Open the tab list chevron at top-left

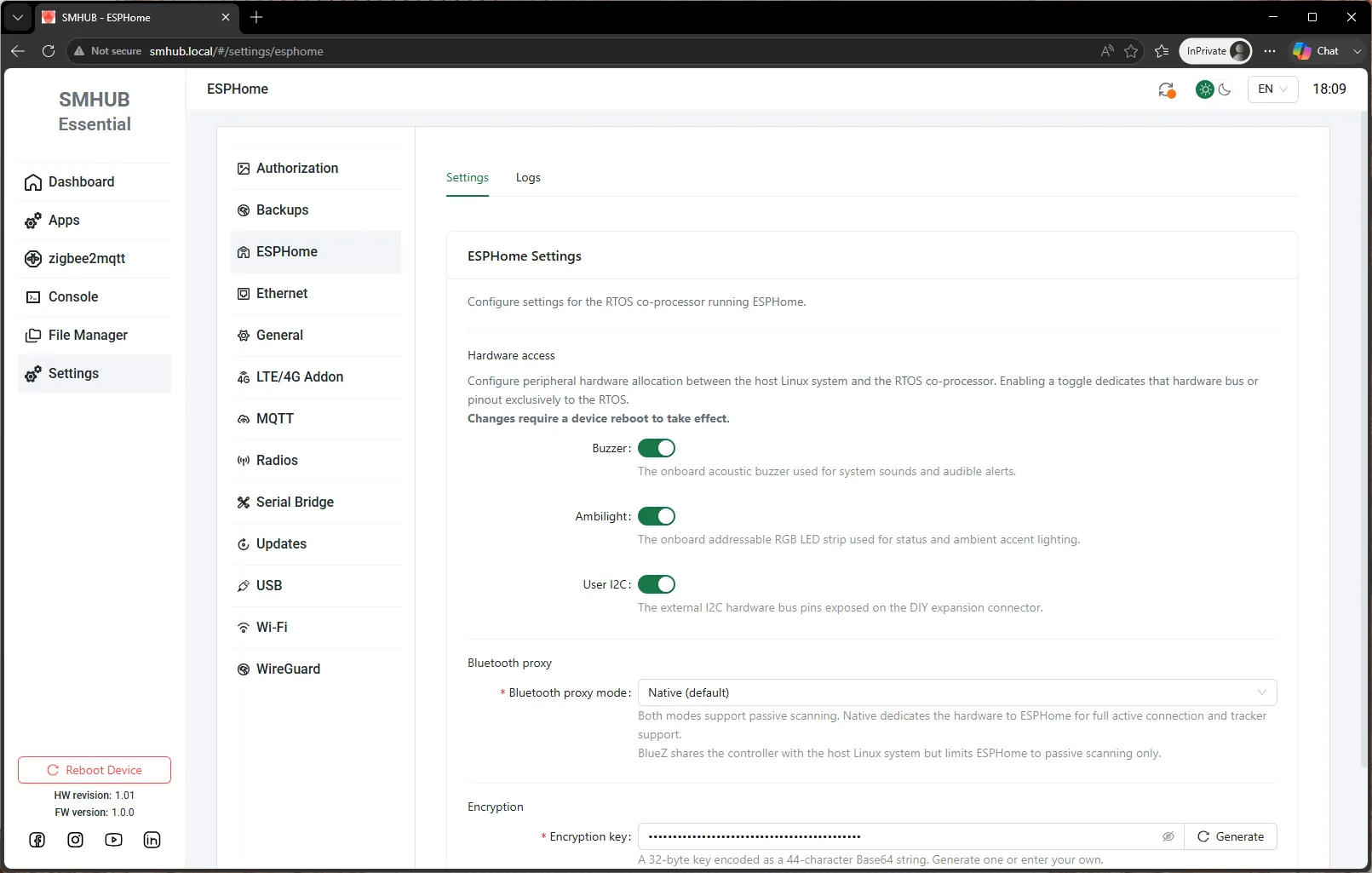click(x=17, y=17)
